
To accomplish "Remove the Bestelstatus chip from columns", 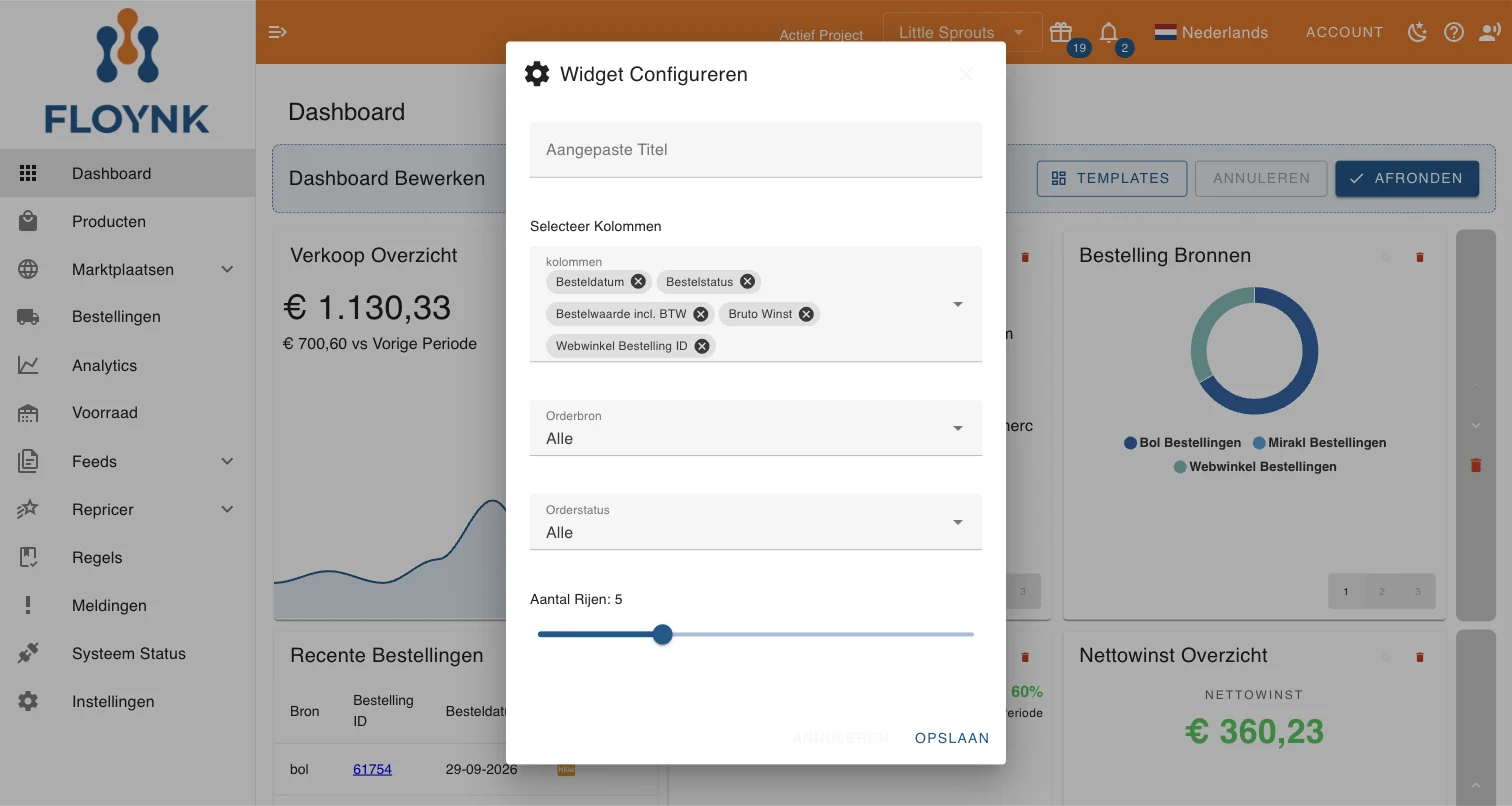I will (x=747, y=282).
